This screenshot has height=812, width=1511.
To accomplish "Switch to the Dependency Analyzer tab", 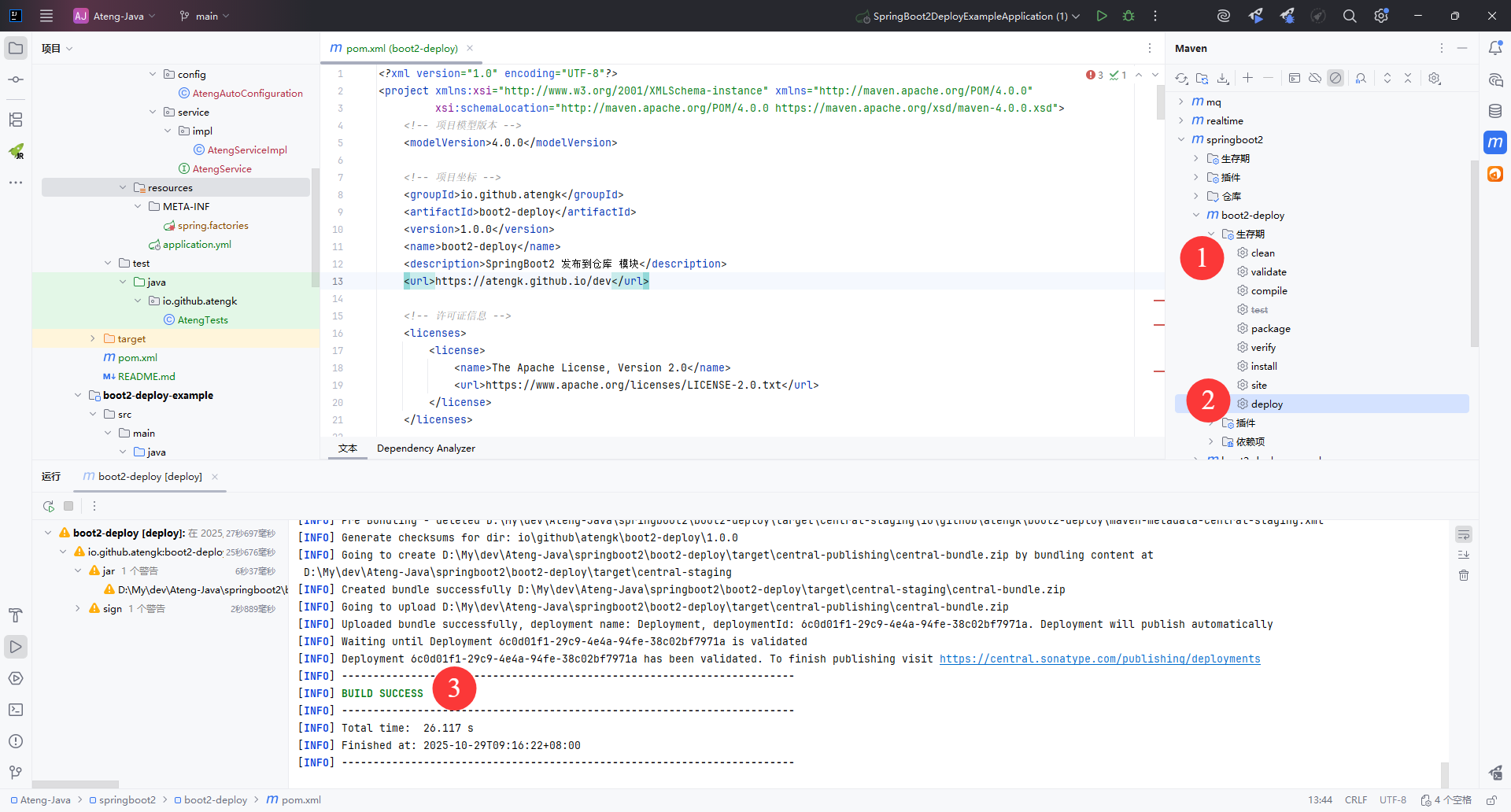I will 426,448.
